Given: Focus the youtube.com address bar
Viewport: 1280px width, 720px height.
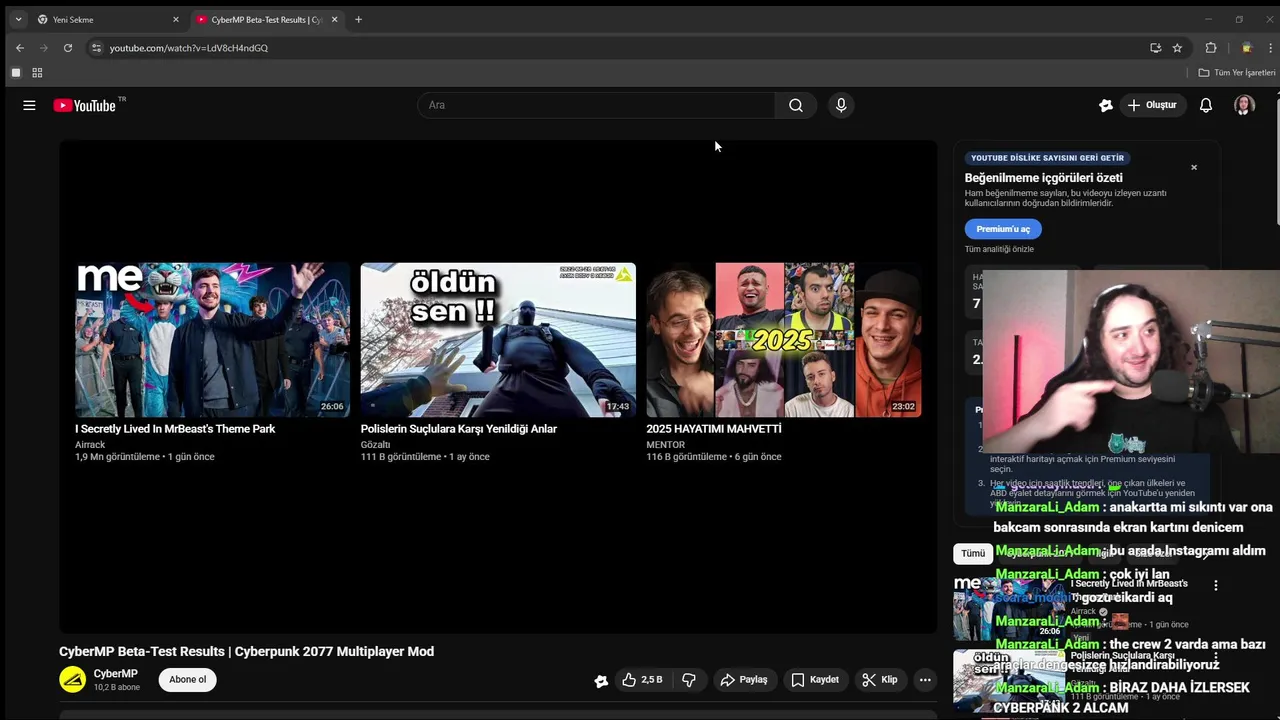Looking at the screenshot, I should (x=620, y=47).
